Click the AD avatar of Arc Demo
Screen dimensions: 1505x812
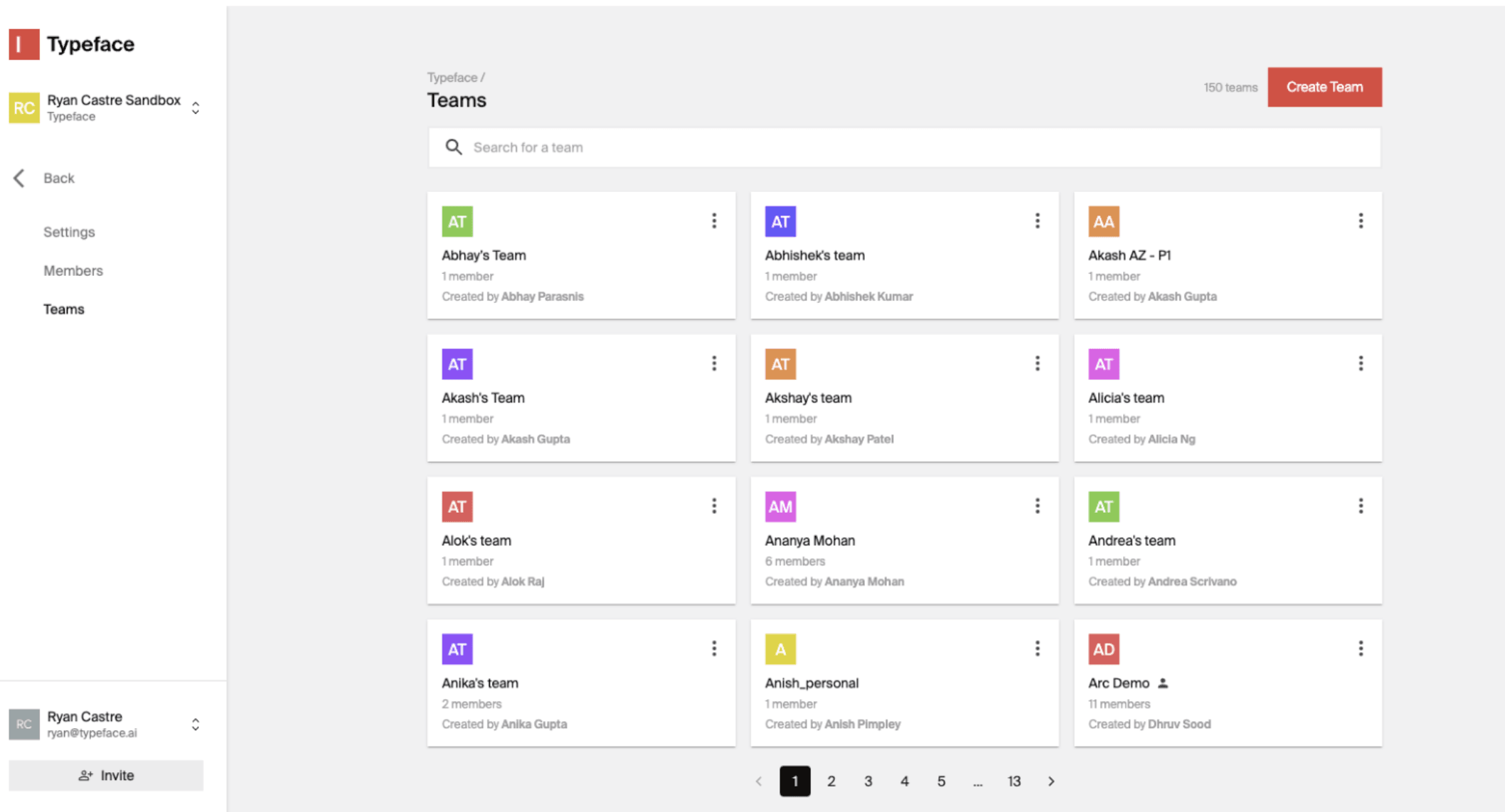click(x=1104, y=649)
